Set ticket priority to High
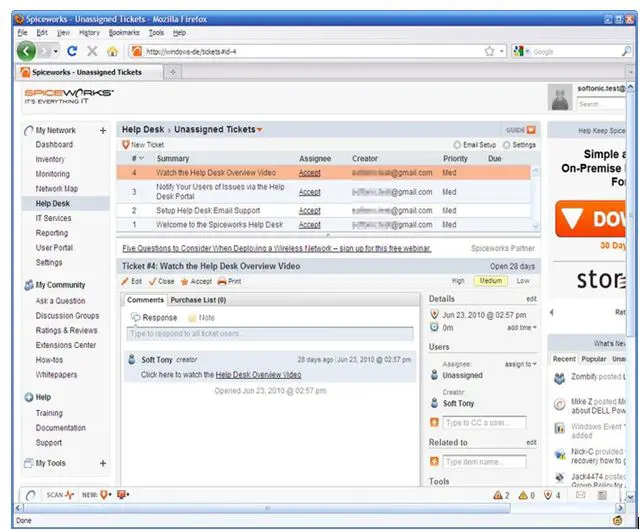 pyautogui.click(x=458, y=281)
